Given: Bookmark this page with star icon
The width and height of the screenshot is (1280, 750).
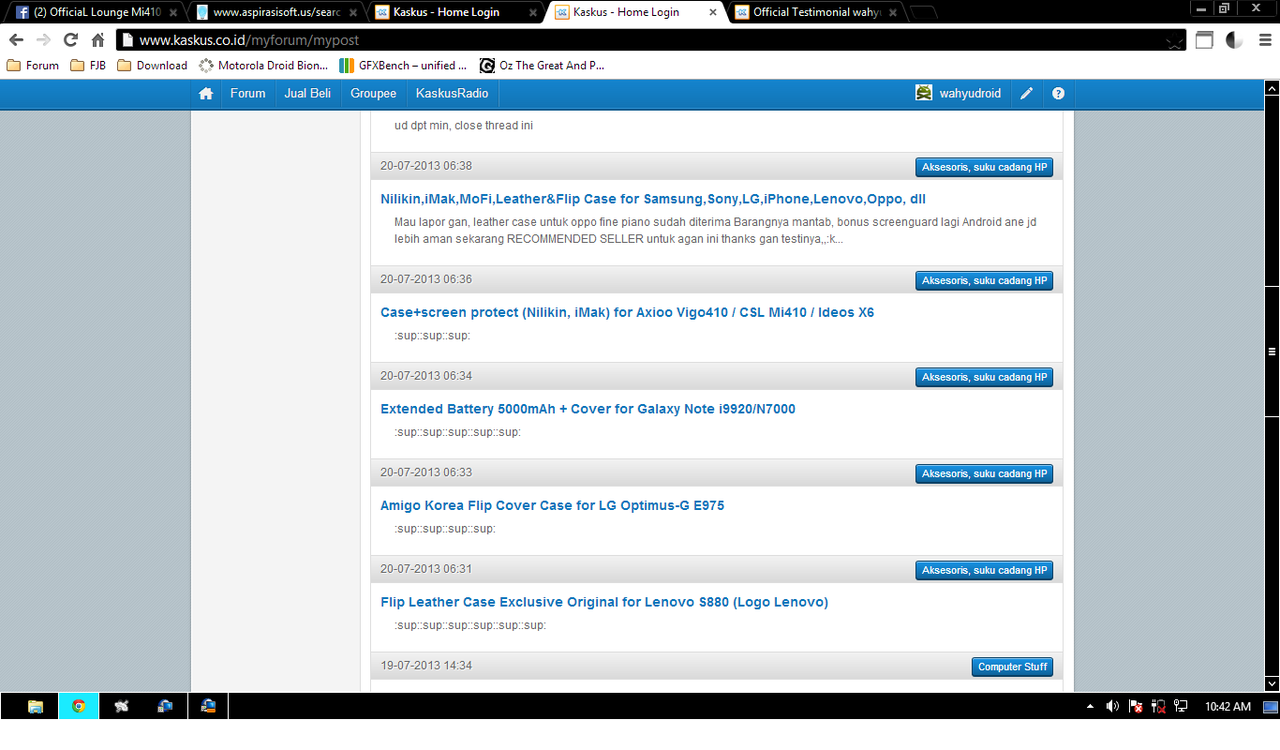Looking at the screenshot, I should pyautogui.click(x=1175, y=41).
